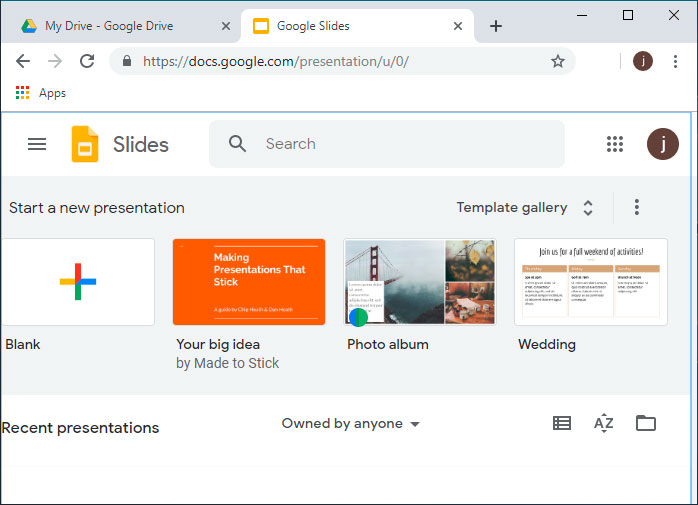This screenshot has height=505, width=698.
Task: Close the Google Slides tab
Action: click(458, 26)
